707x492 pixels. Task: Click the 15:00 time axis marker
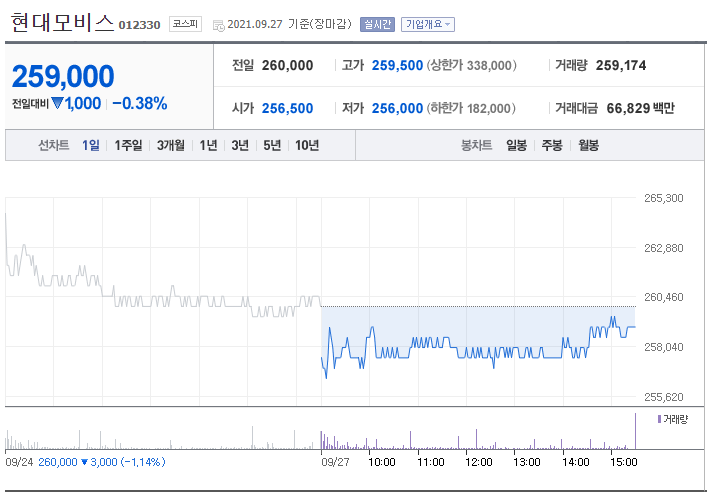(x=624, y=462)
